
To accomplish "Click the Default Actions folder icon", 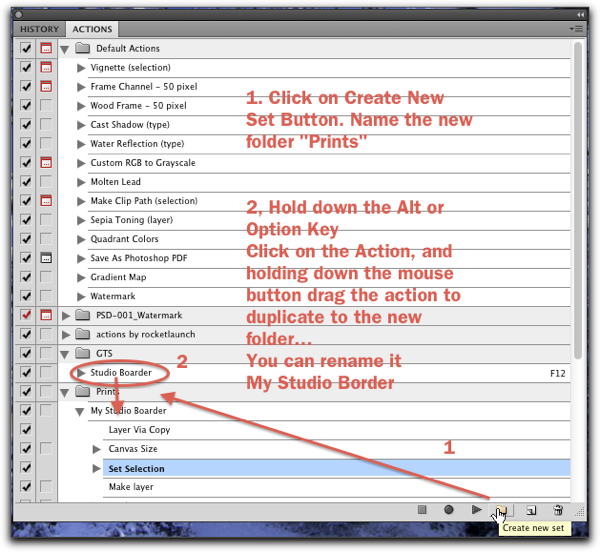I will point(82,48).
